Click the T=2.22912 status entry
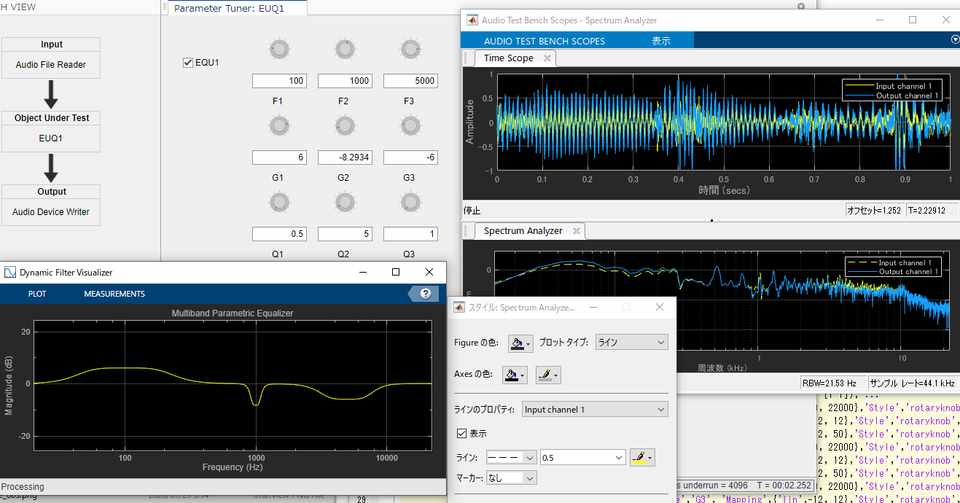960x503 pixels. [926, 211]
